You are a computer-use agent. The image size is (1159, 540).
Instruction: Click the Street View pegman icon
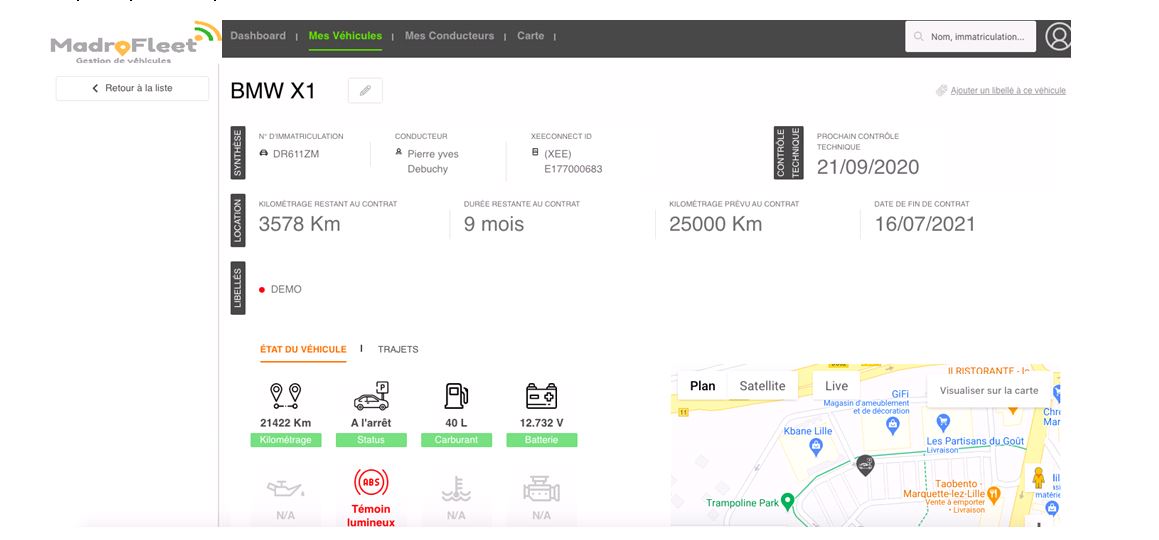click(x=1039, y=478)
